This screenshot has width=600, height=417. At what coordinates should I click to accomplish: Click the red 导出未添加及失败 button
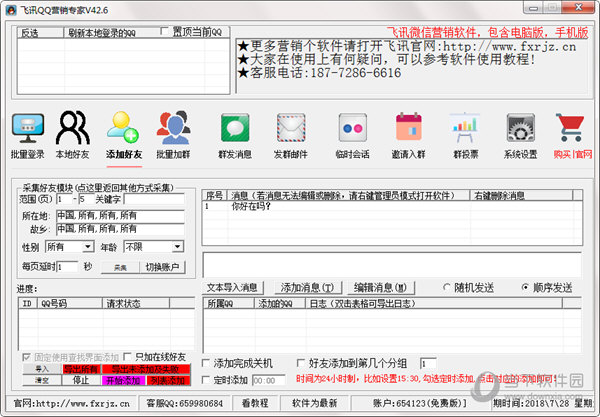[x=146, y=369]
